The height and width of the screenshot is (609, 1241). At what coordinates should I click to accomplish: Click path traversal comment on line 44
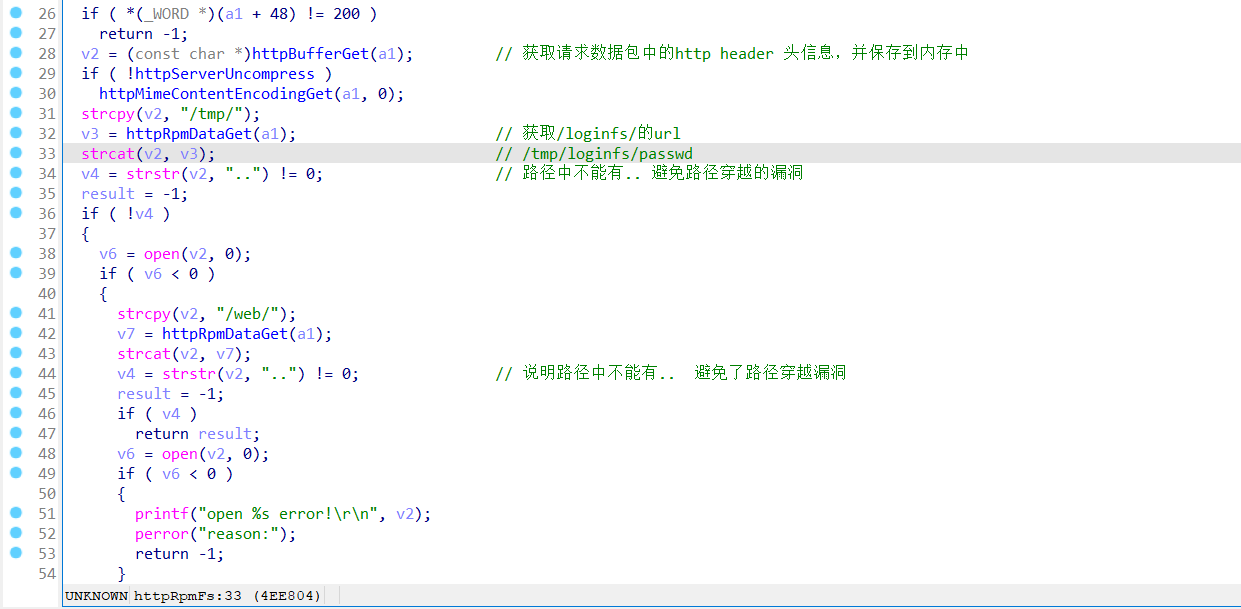coord(671,373)
